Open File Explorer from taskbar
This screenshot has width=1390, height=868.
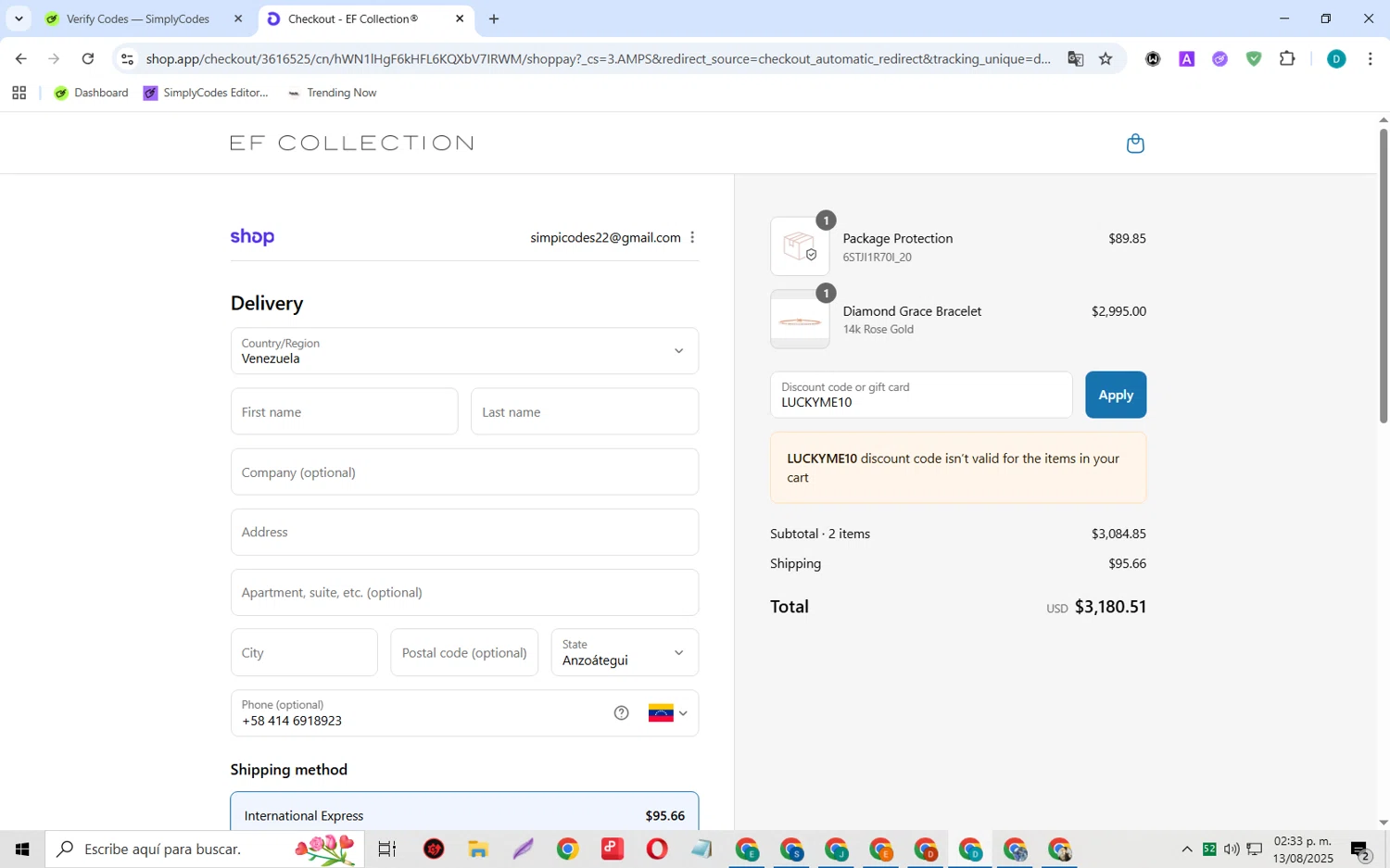click(478, 849)
